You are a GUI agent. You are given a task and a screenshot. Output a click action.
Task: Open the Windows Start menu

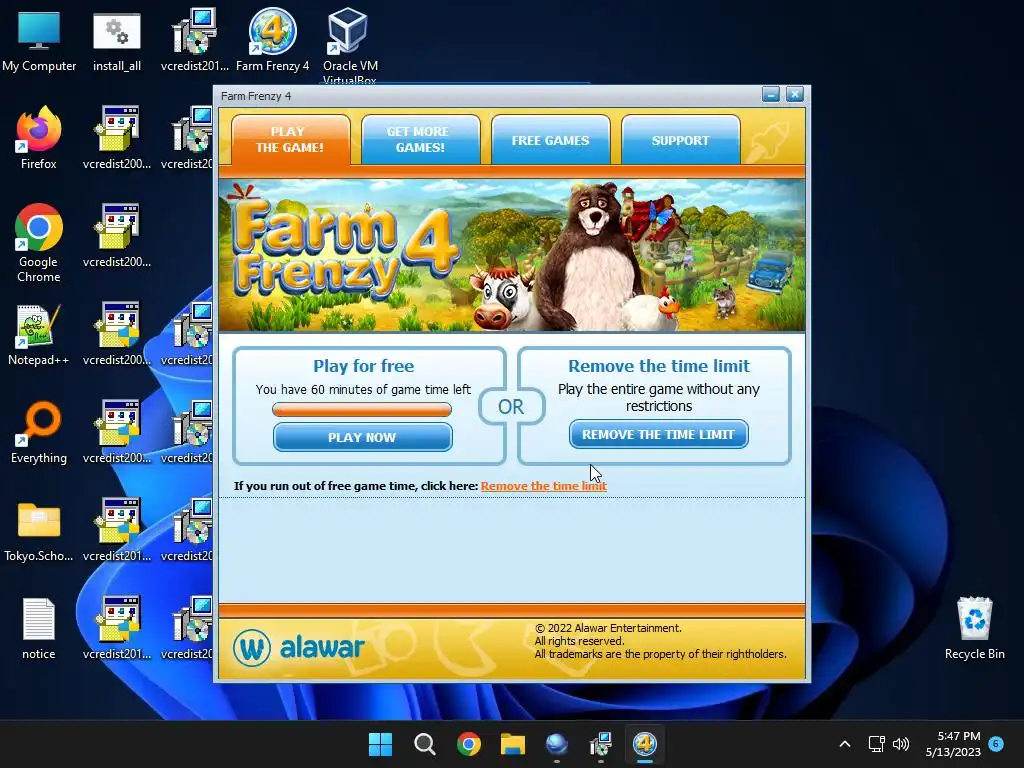pos(380,744)
